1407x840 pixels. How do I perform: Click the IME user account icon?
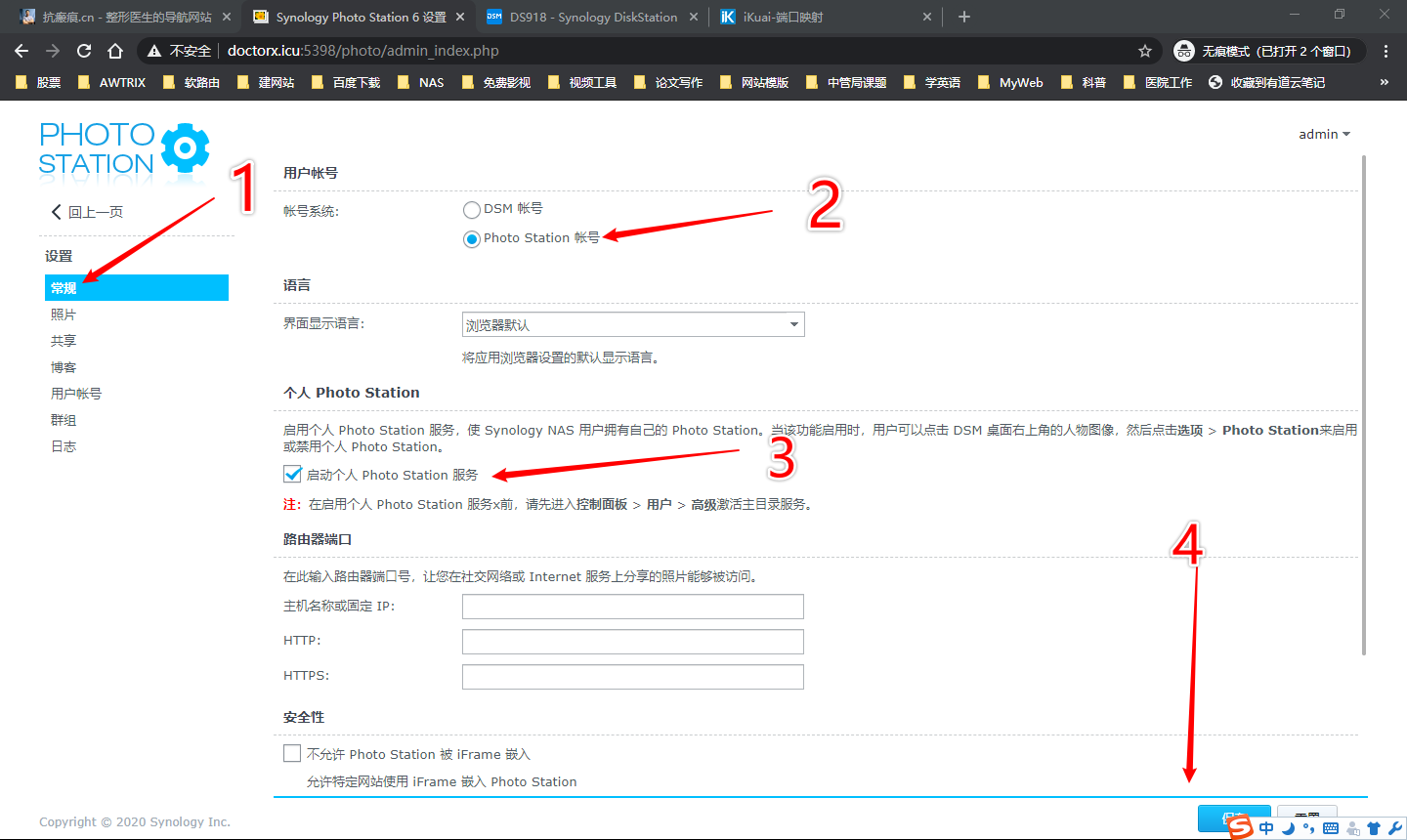click(1352, 828)
